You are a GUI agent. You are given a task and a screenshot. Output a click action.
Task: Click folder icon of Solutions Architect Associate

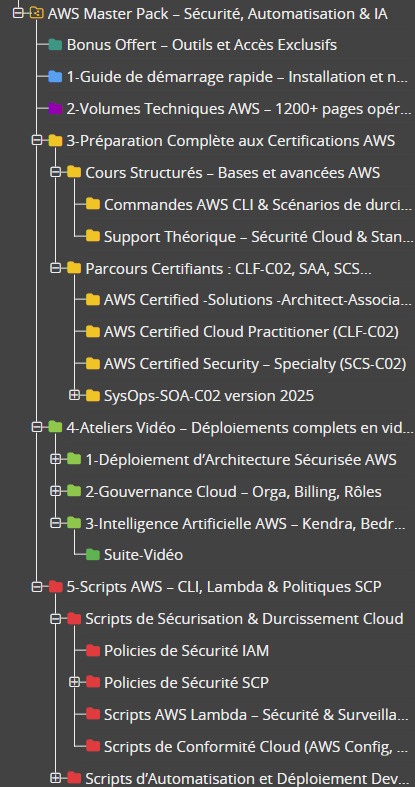[93, 300]
